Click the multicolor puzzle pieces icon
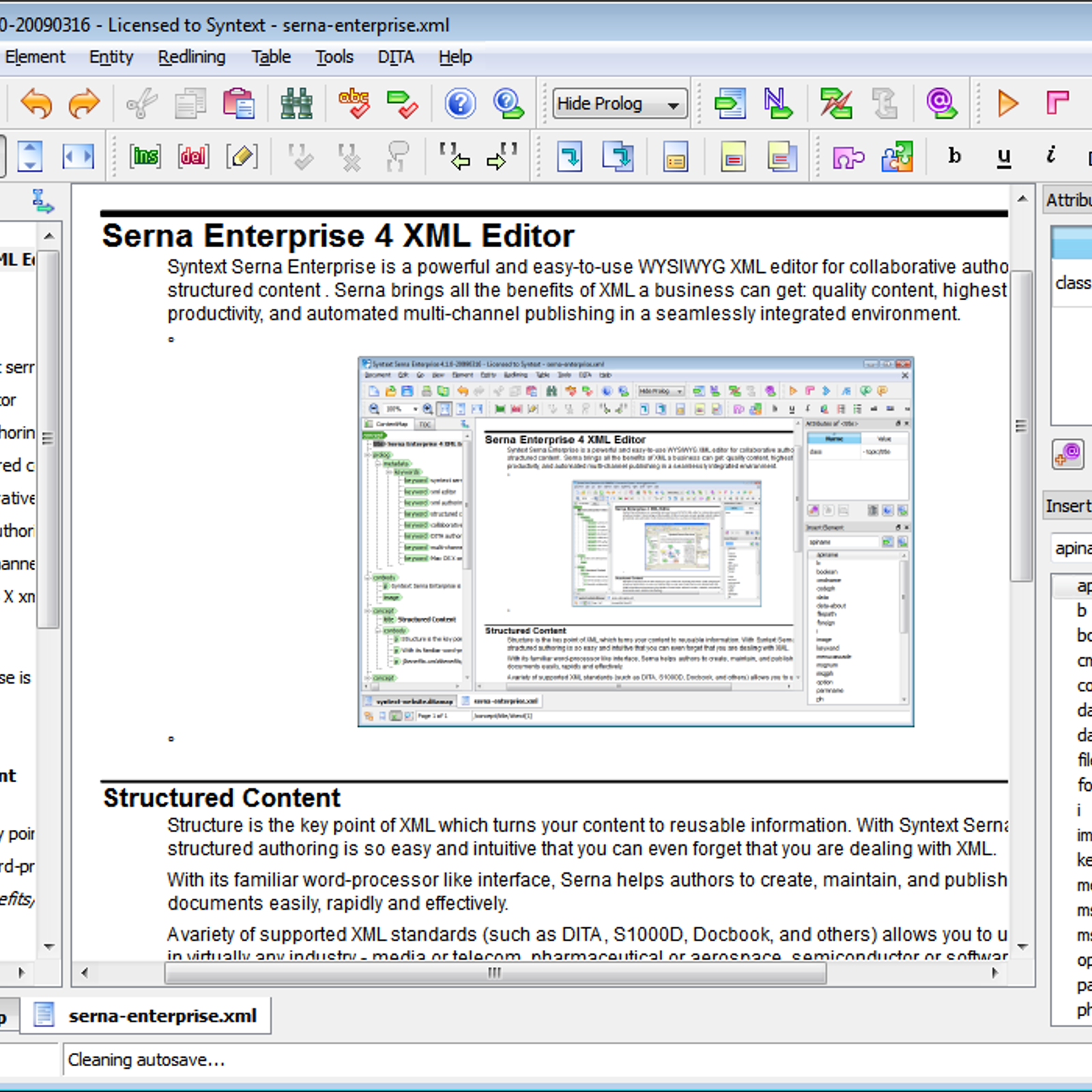 [x=897, y=156]
